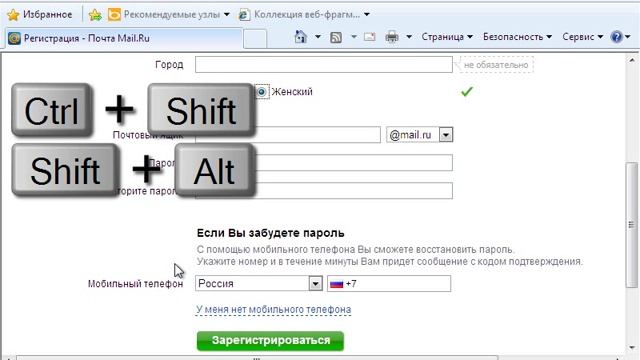
Task: Click the не обязательно hint text
Action: tap(496, 65)
